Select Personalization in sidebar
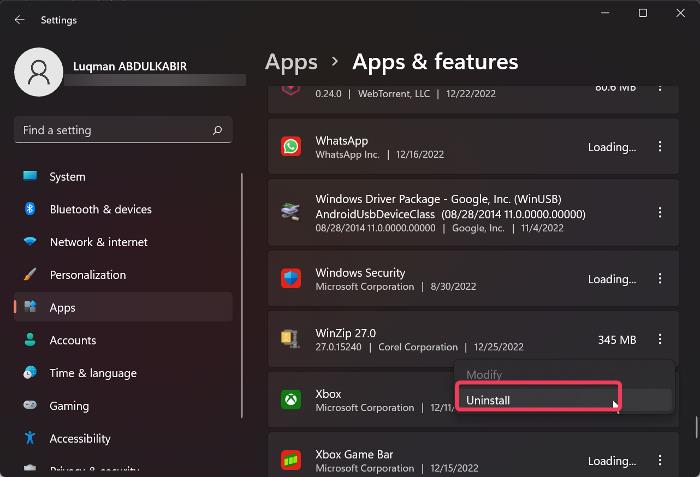700x477 pixels. pyautogui.click(x=123, y=275)
